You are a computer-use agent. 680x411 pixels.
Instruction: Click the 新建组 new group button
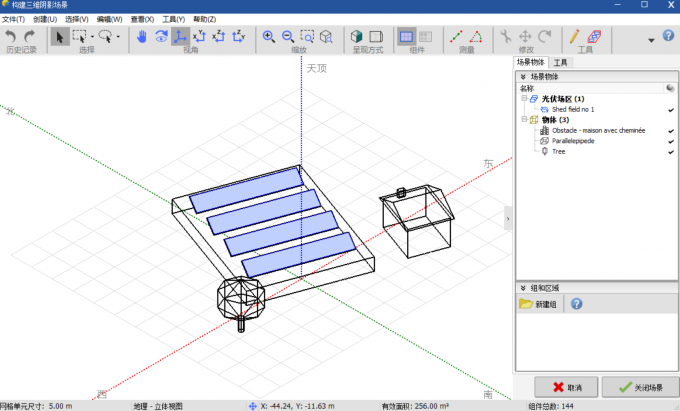pyautogui.click(x=538, y=304)
